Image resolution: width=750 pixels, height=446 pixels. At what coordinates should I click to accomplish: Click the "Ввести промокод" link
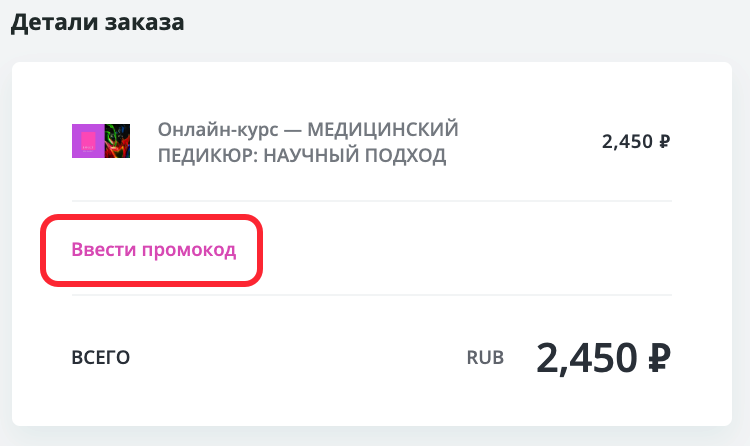(x=154, y=250)
